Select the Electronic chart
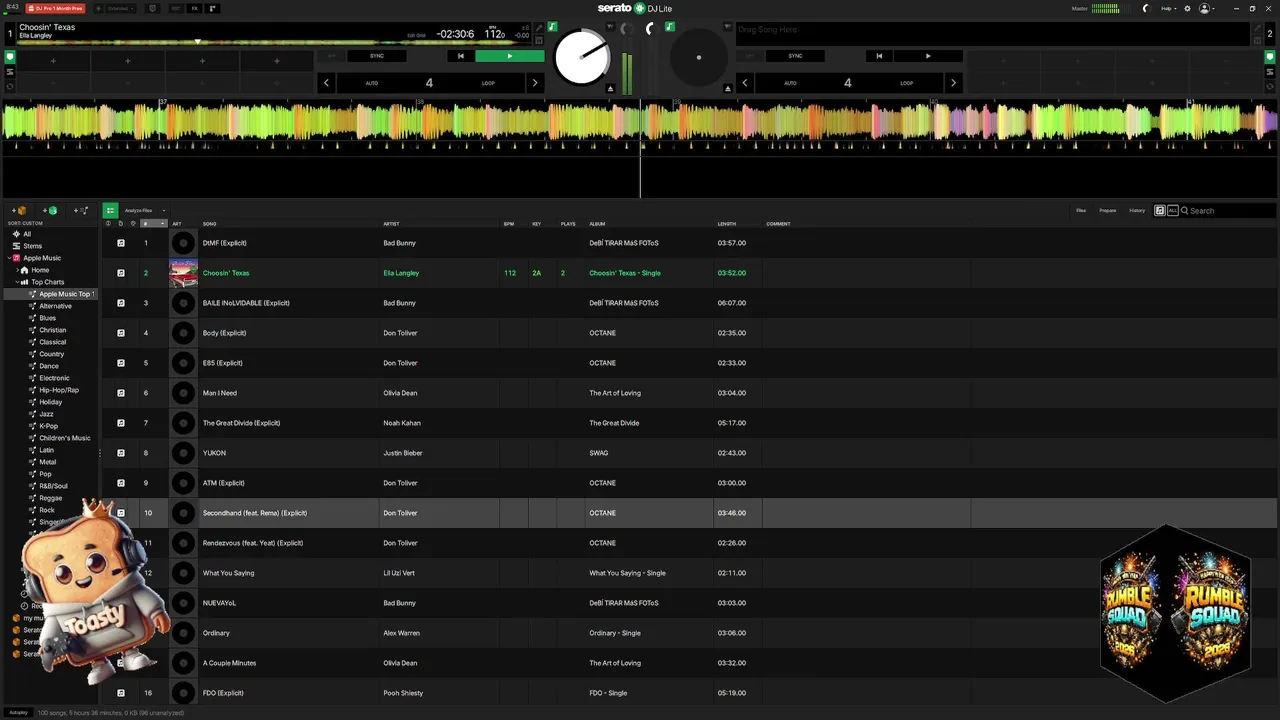 tap(54, 378)
